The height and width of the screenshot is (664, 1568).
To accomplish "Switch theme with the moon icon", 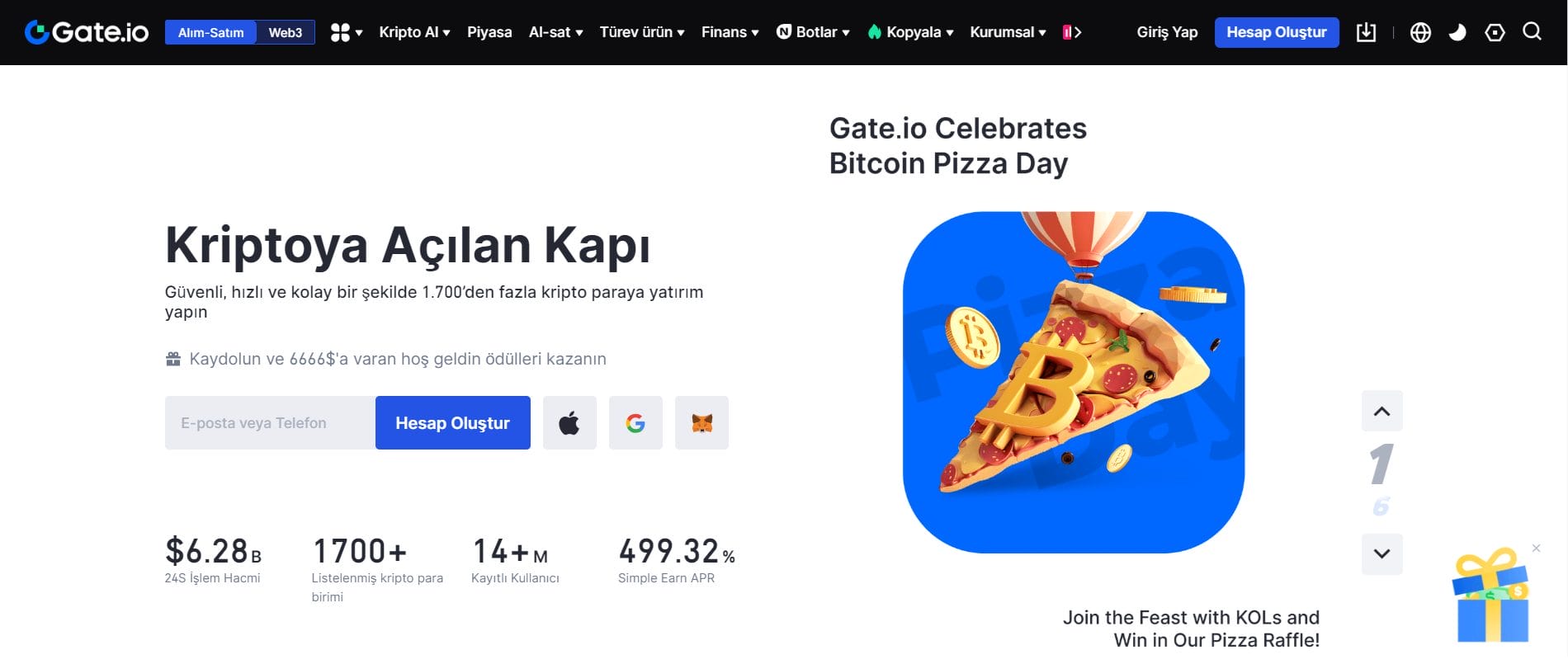I will tap(1457, 32).
